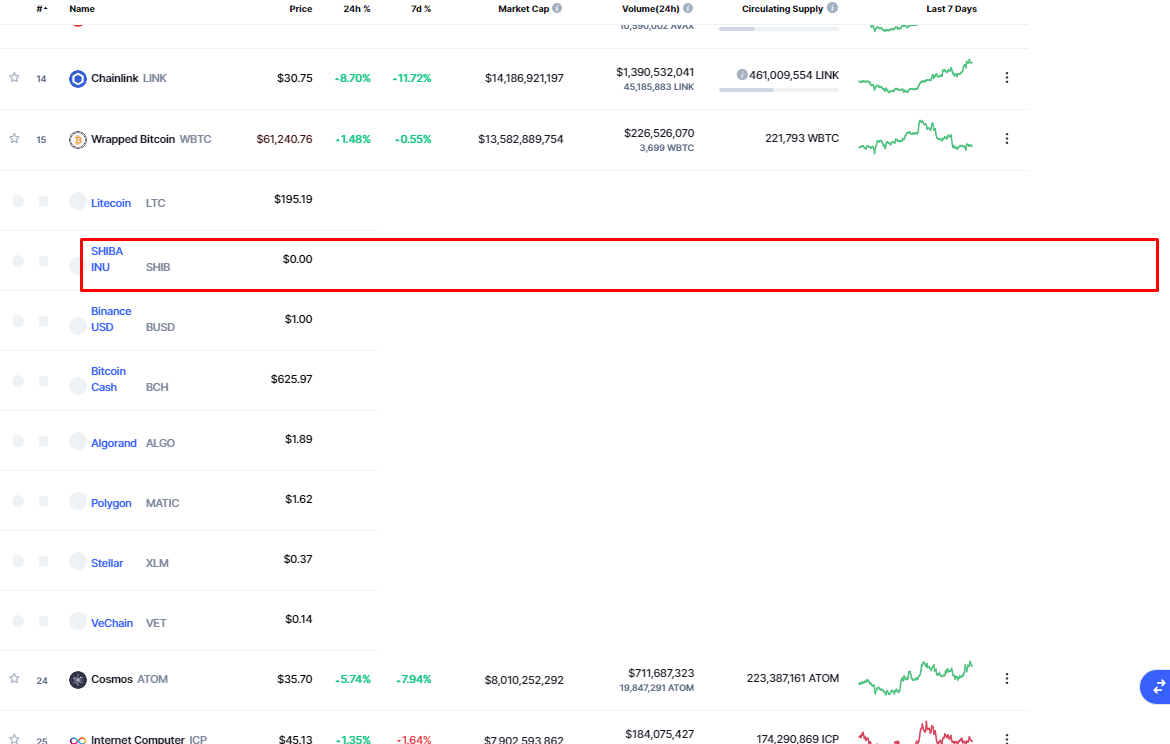Sort by the Volume(24h) header
Image resolution: width=1170 pixels, height=744 pixels.
(651, 9)
